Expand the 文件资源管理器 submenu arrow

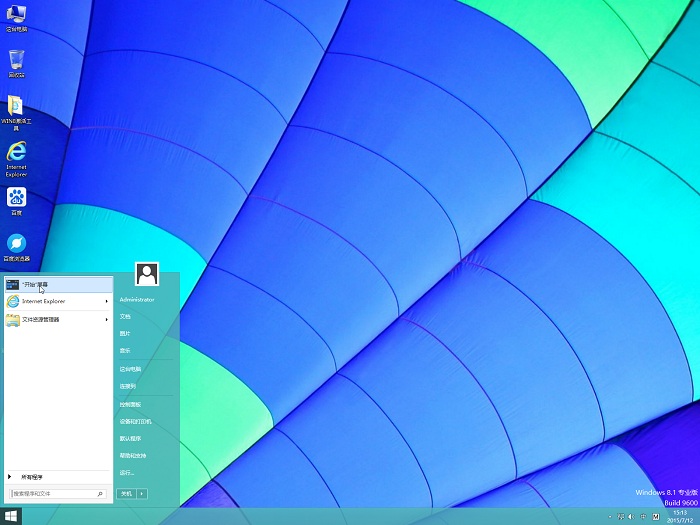point(106,319)
